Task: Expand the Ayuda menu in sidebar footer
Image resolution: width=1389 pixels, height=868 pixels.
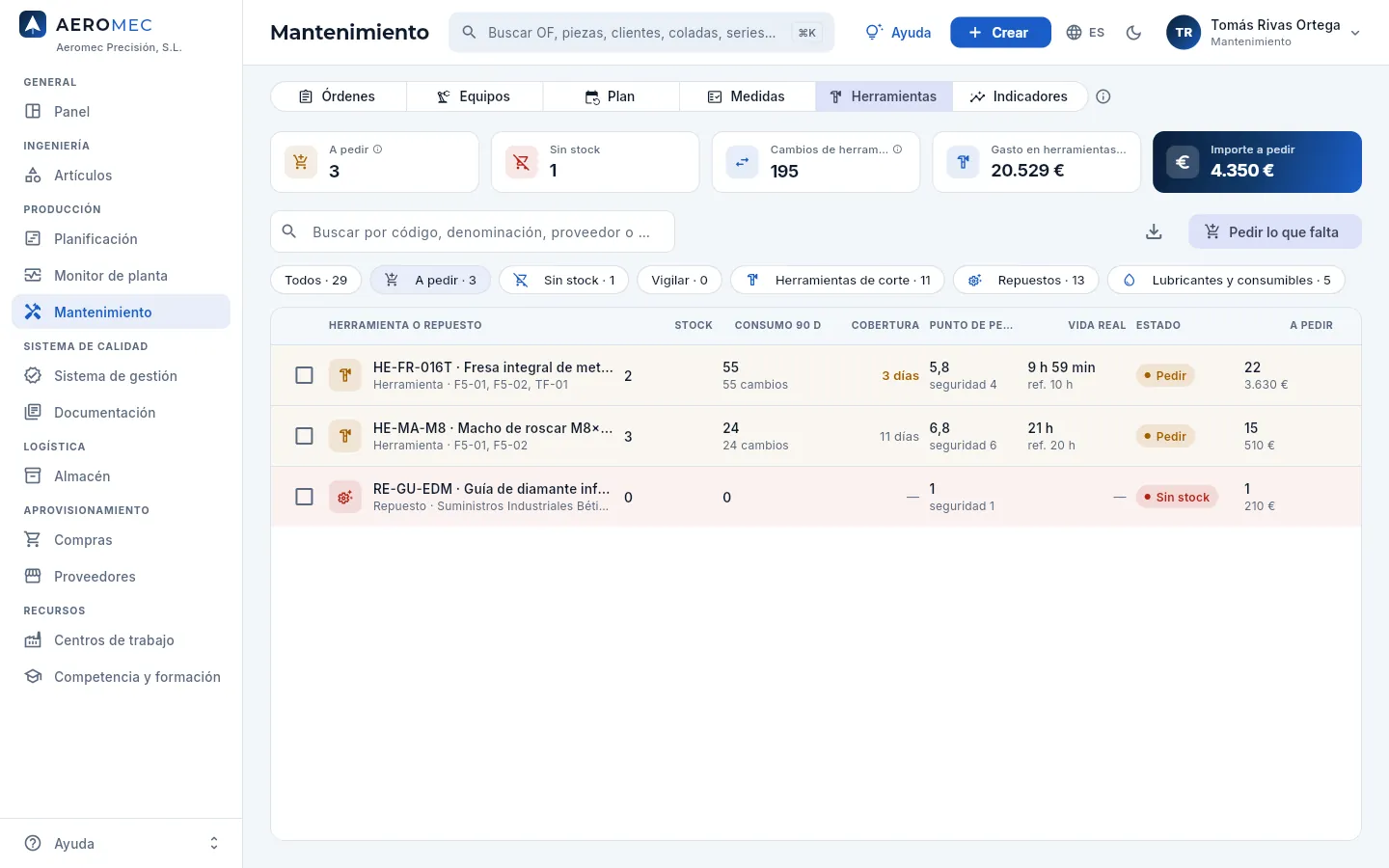Action: point(122,843)
